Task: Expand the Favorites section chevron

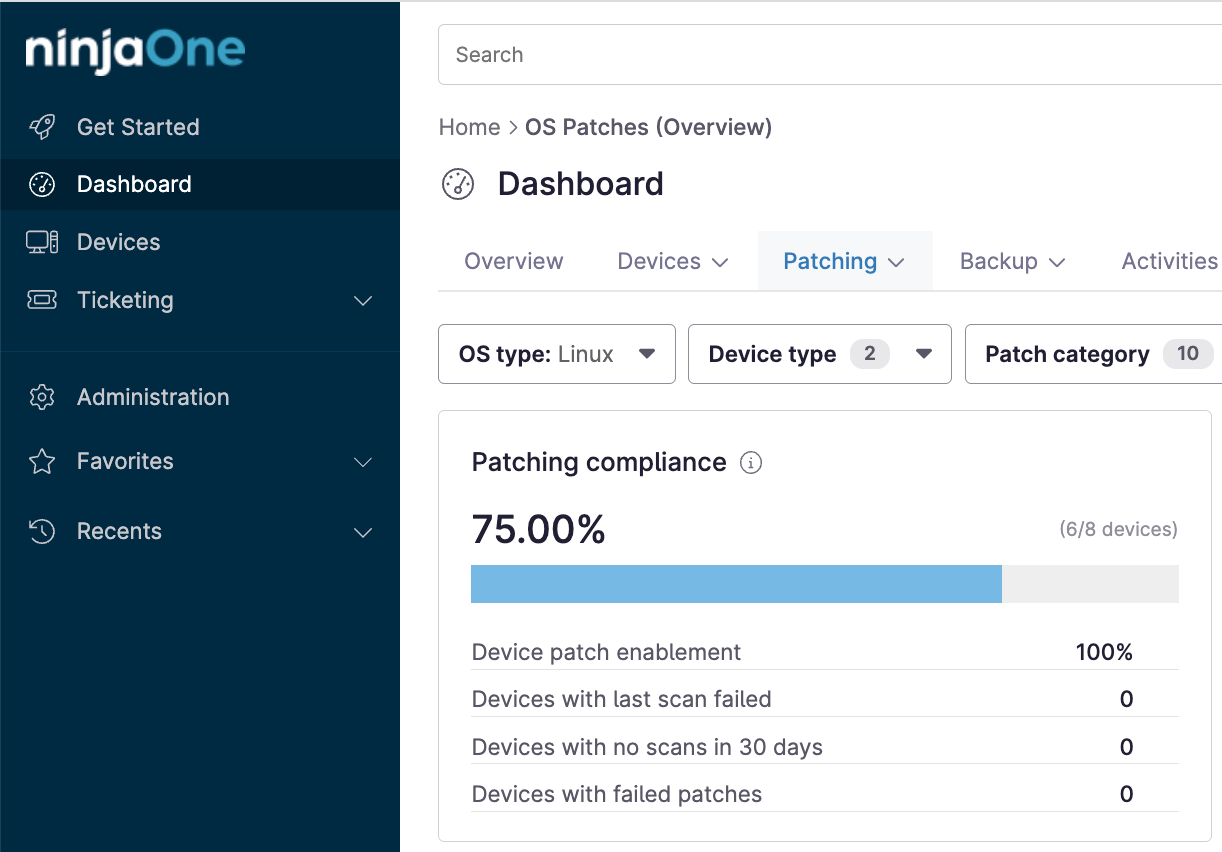Action: [x=364, y=462]
